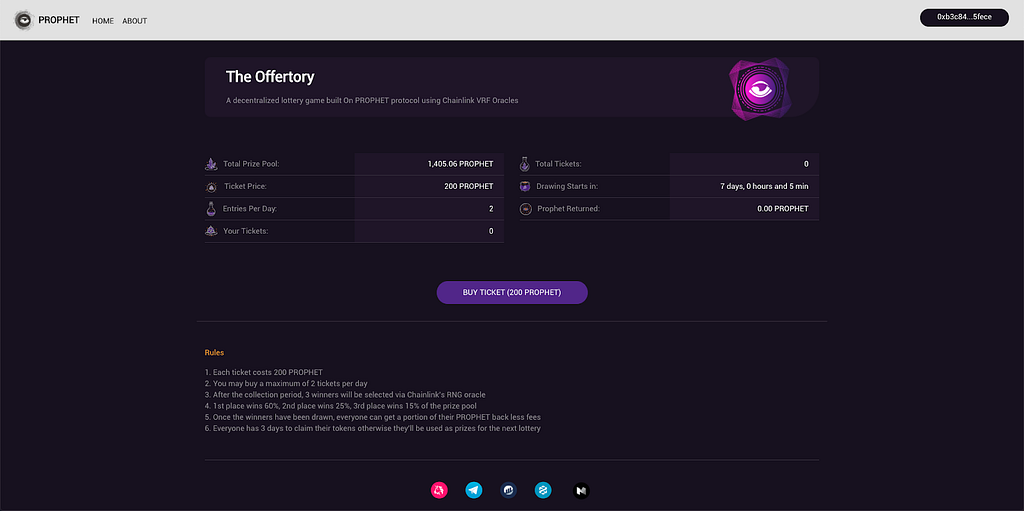The height and width of the screenshot is (511, 1024).
Task: Open the pink Uniswap unicorn link
Action: click(439, 490)
